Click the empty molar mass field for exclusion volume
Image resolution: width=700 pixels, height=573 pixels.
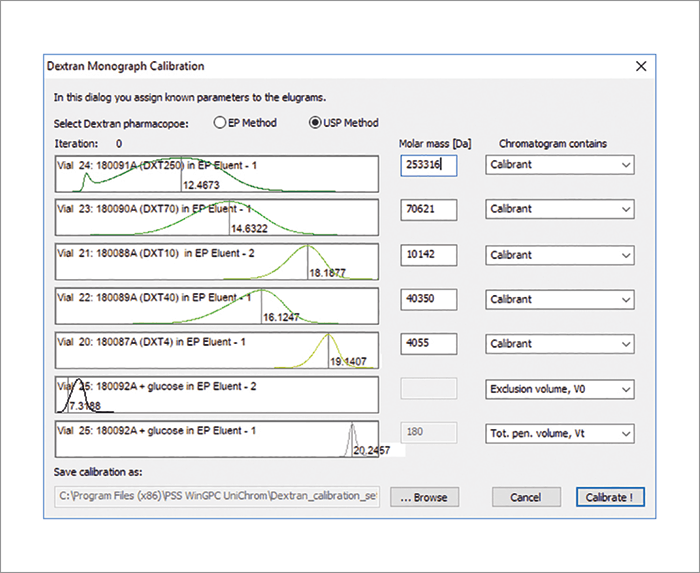pos(429,388)
